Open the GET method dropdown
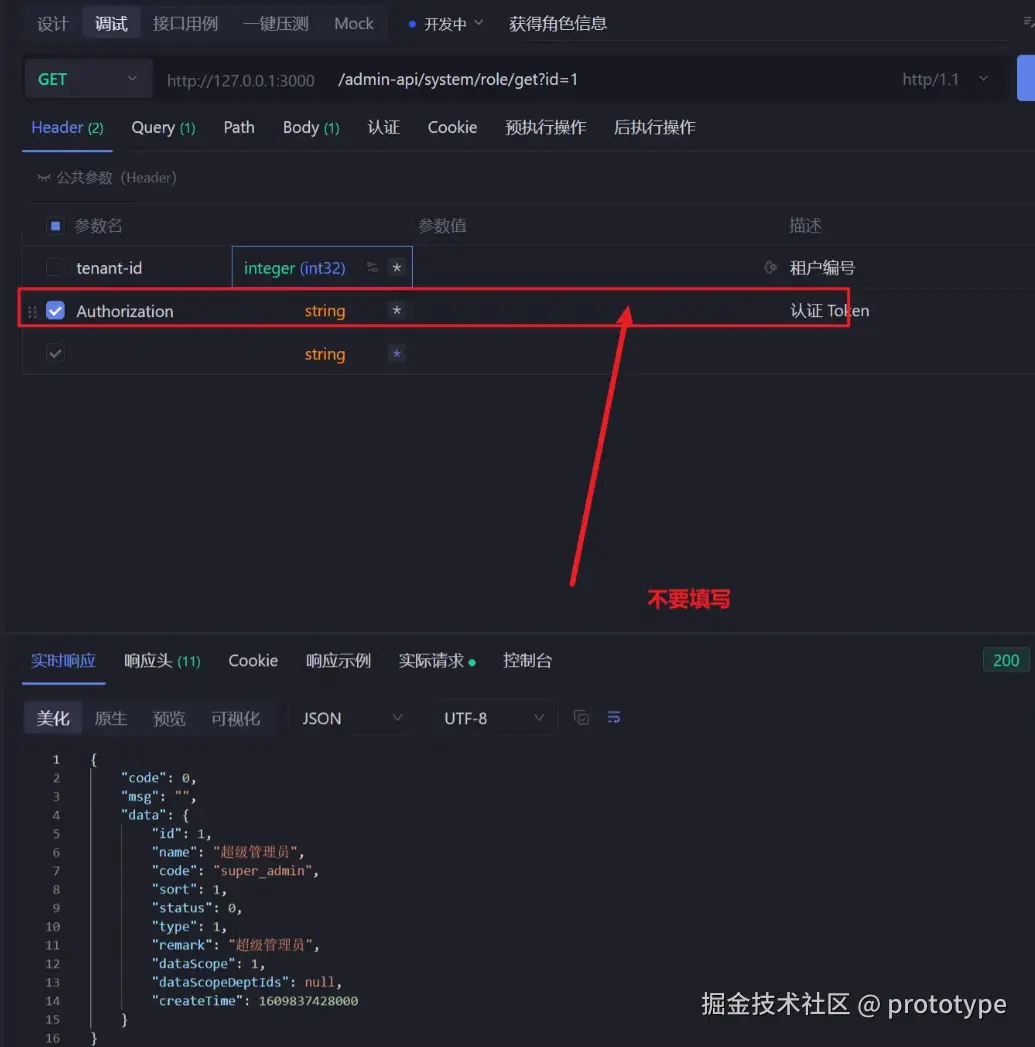 pos(88,78)
